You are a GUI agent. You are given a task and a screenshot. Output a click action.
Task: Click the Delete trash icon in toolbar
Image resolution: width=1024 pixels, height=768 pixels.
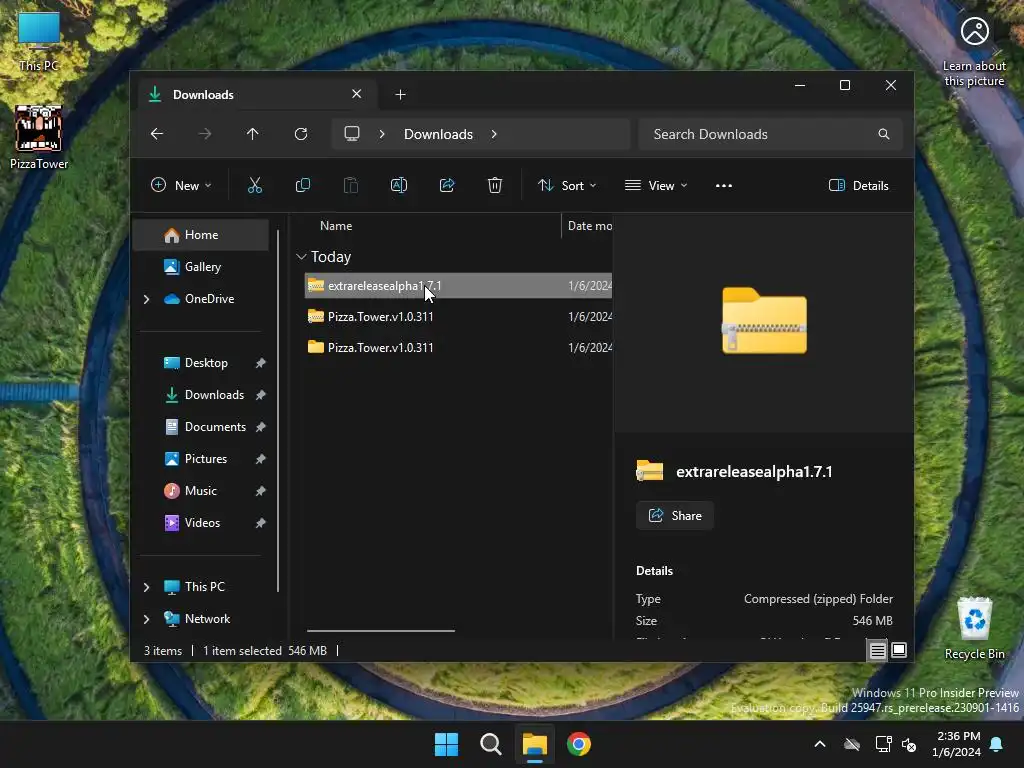(x=495, y=185)
